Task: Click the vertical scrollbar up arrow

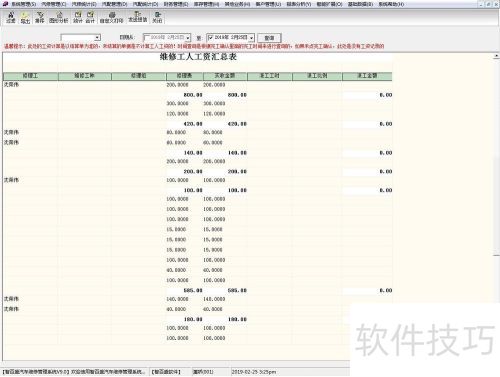Action: click(496, 56)
